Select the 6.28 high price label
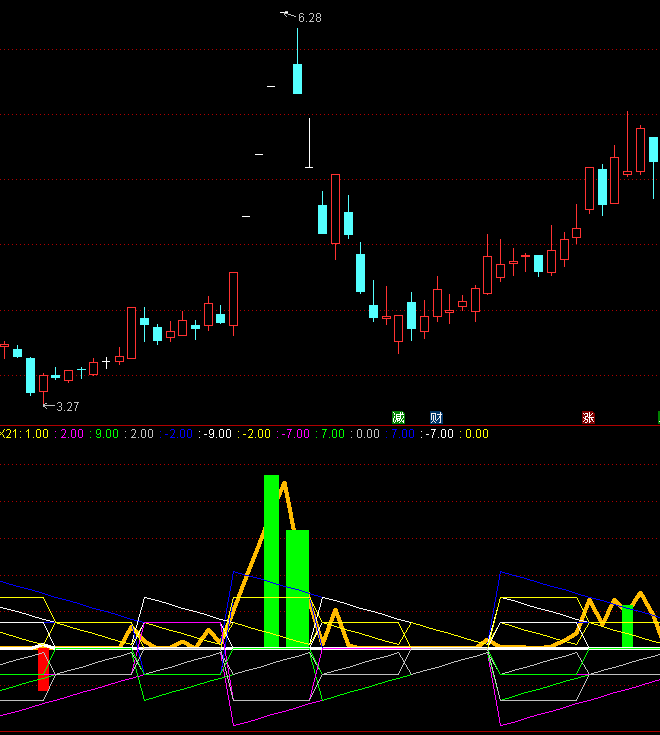The height and width of the screenshot is (735, 660). (x=310, y=18)
